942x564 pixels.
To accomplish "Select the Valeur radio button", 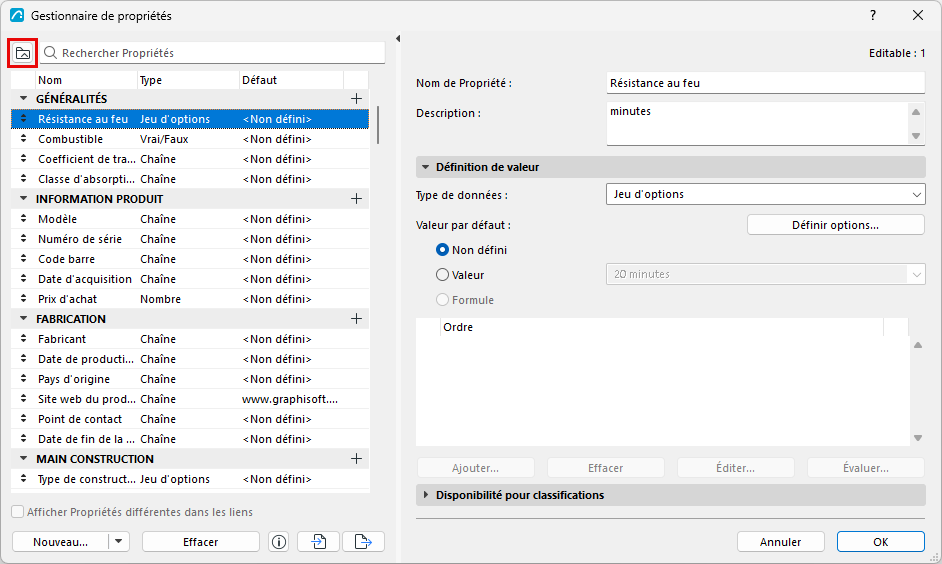I will pyautogui.click(x=442, y=275).
